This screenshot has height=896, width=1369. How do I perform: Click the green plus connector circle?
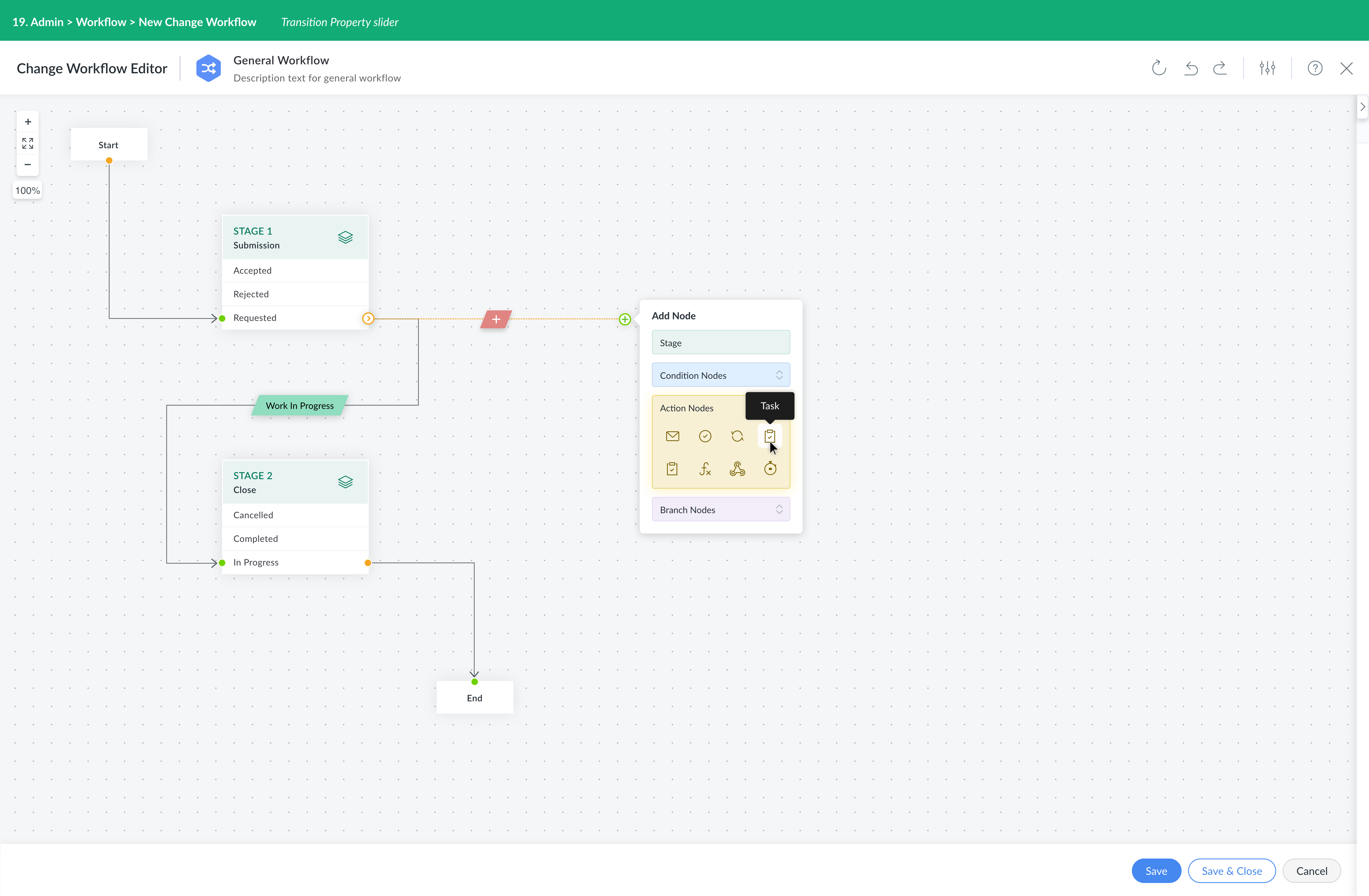pos(625,319)
